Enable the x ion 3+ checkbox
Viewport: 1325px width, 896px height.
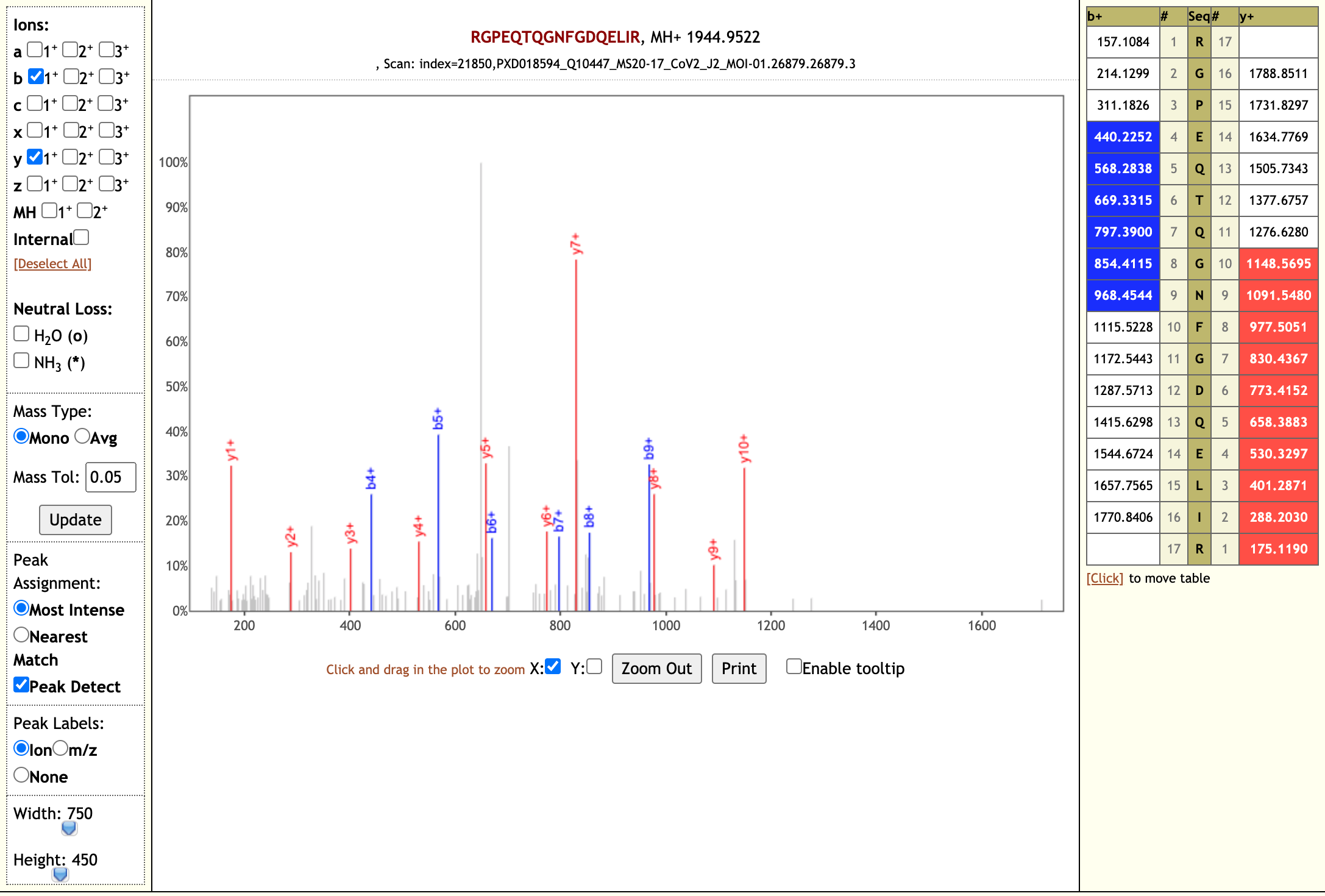pyautogui.click(x=107, y=130)
